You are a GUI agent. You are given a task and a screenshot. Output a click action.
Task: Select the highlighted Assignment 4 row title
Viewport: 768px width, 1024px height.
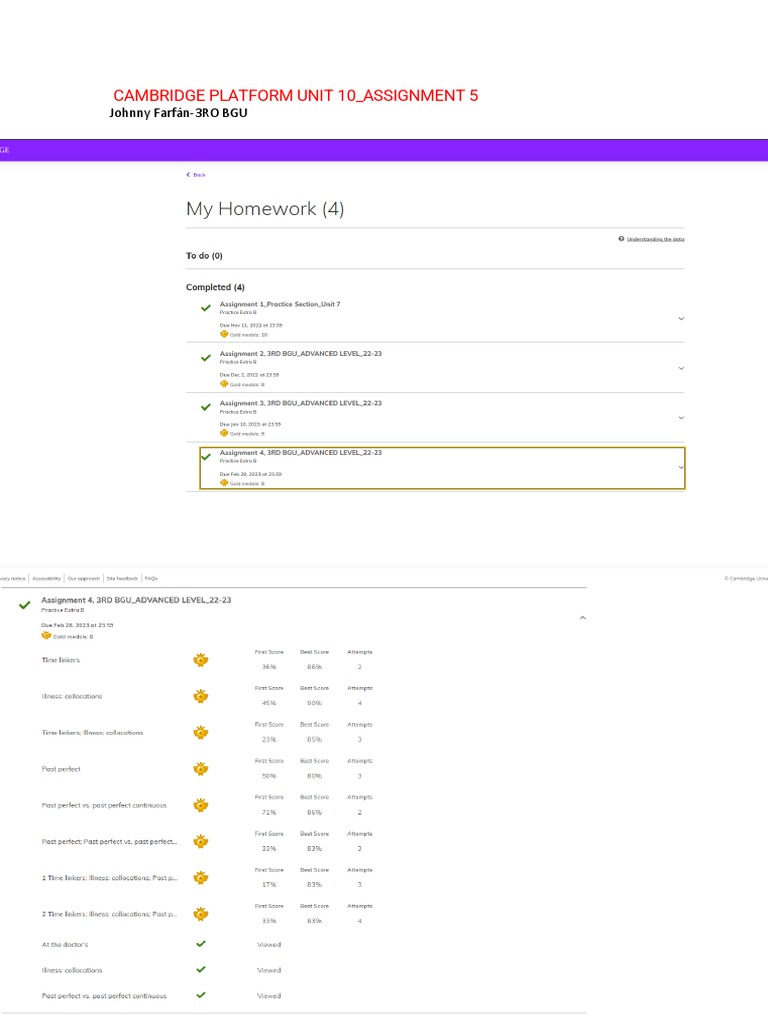[300, 452]
